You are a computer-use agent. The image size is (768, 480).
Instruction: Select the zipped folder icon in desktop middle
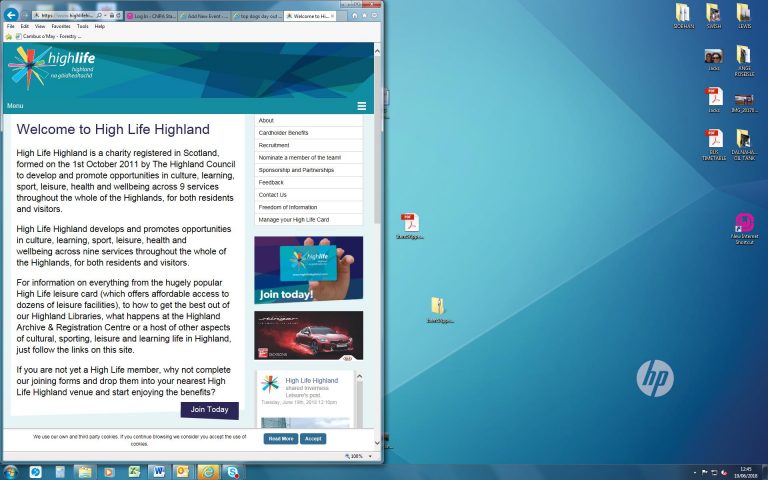[x=439, y=311]
